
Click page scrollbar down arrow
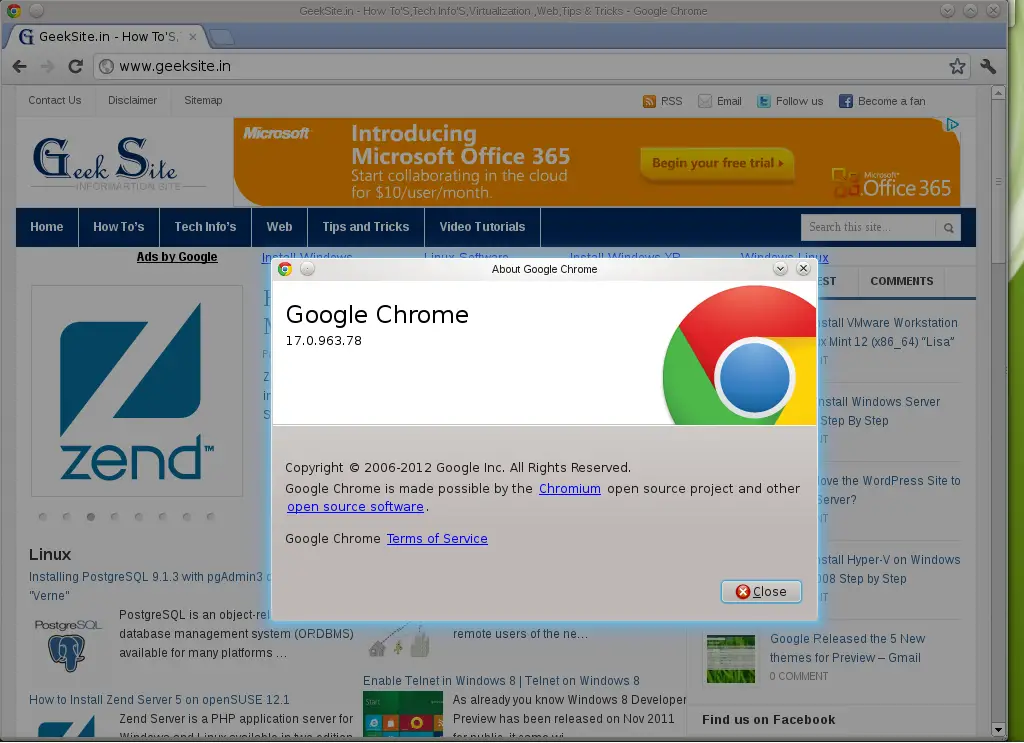(997, 729)
